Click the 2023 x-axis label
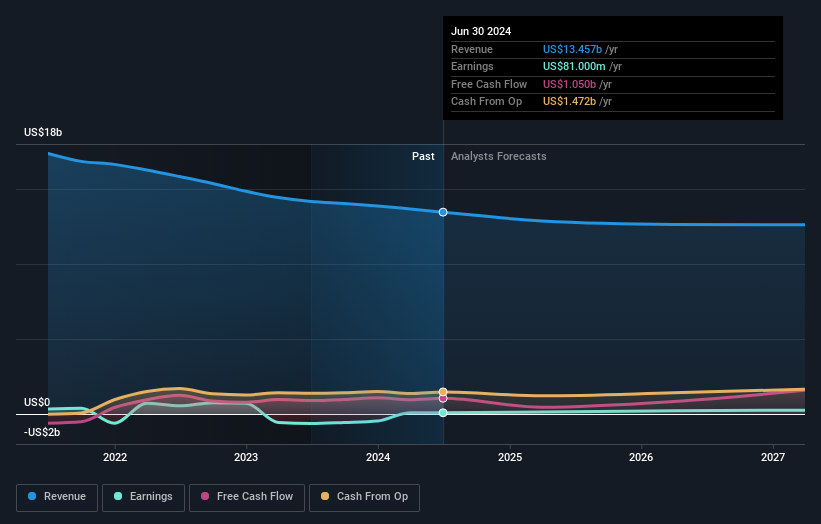The image size is (821, 524). pyautogui.click(x=246, y=457)
